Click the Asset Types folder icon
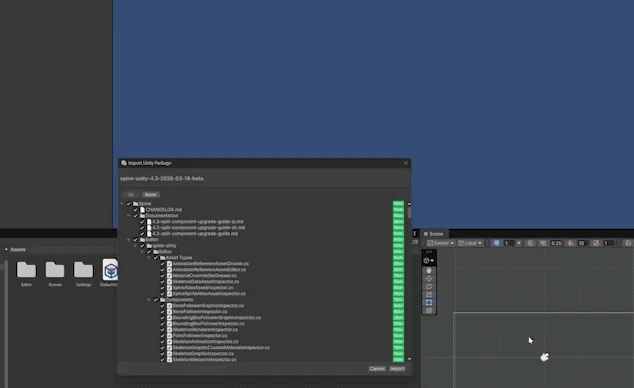Image resolution: width=634 pixels, height=388 pixels. click(x=163, y=257)
